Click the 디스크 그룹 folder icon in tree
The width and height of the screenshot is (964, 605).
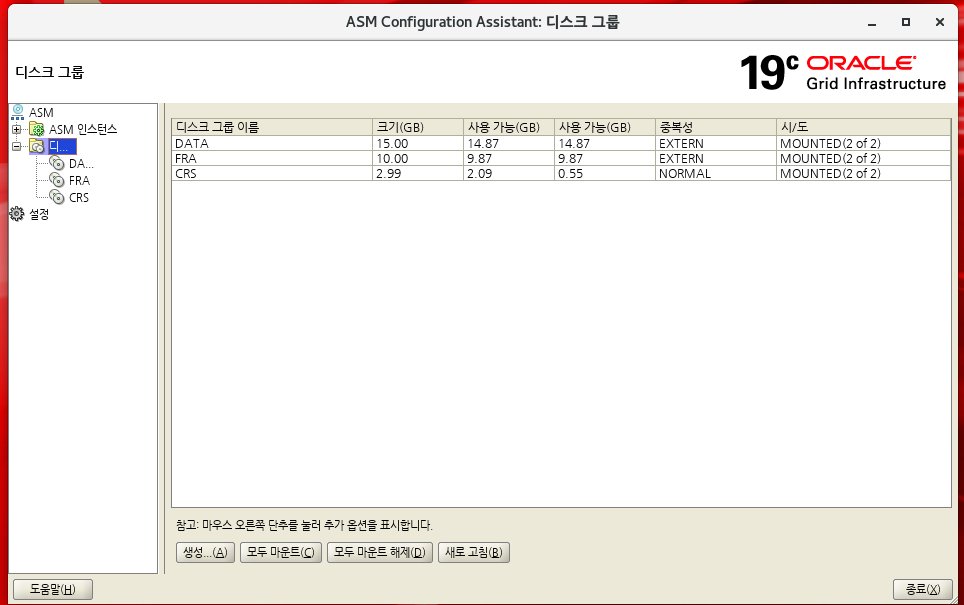point(37,146)
